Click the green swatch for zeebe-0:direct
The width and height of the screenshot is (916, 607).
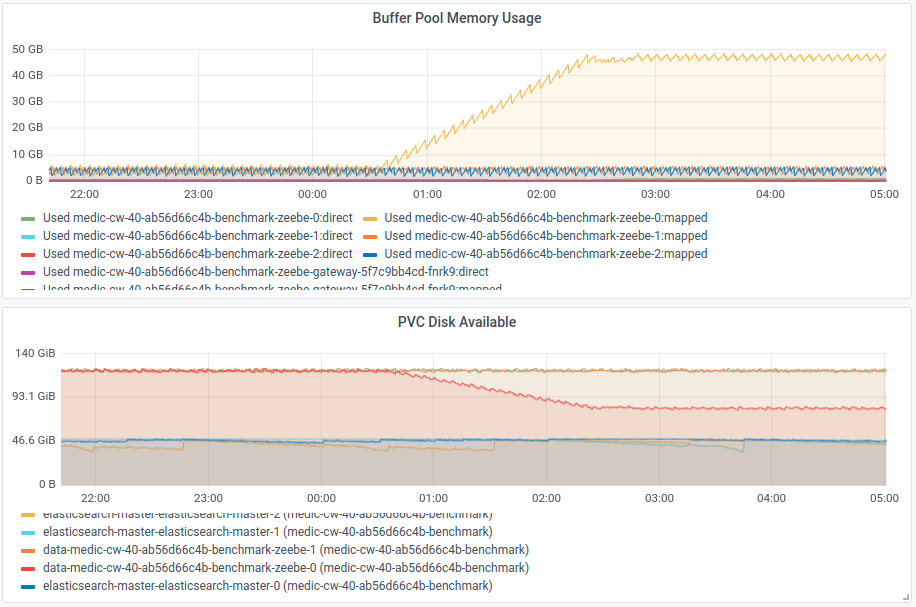point(28,219)
